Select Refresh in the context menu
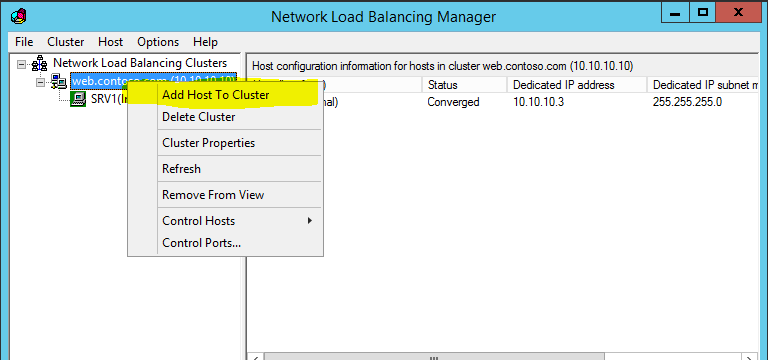The image size is (768, 360). point(225,169)
